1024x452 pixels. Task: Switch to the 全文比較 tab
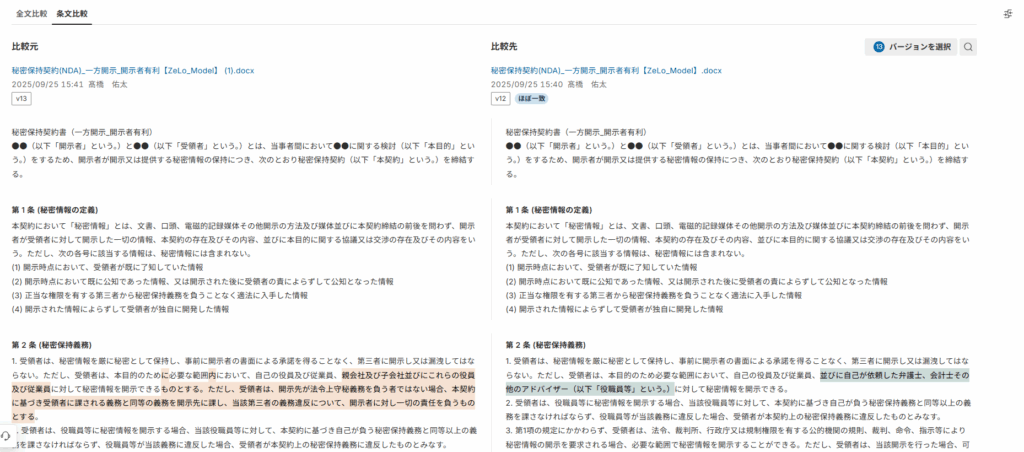click(32, 14)
